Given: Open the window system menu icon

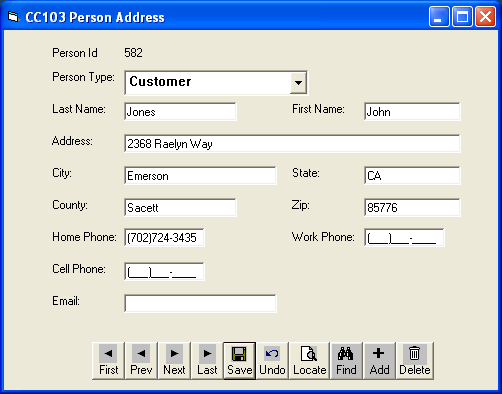Looking at the screenshot, I should point(13,17).
